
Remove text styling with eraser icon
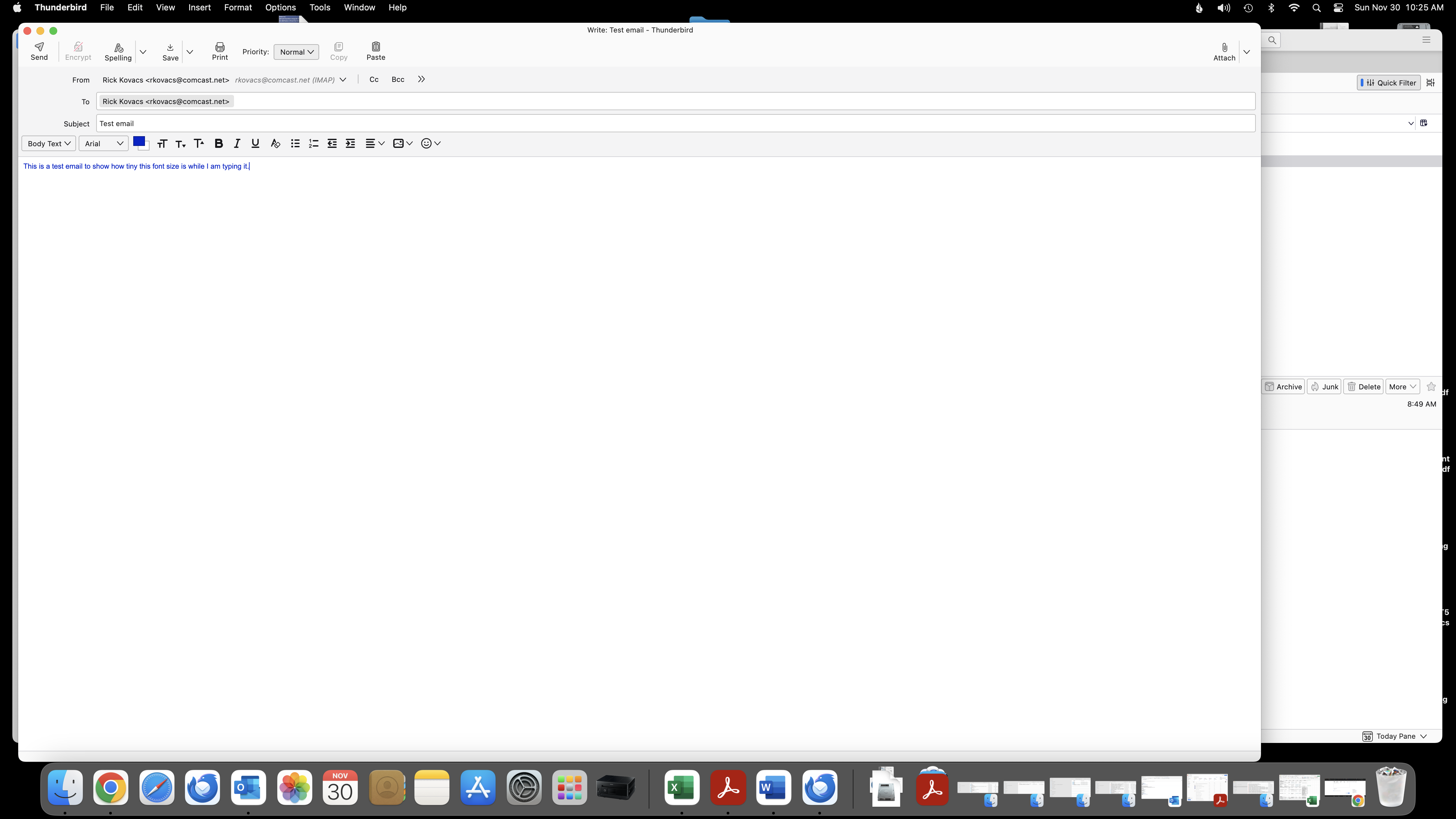click(x=275, y=144)
